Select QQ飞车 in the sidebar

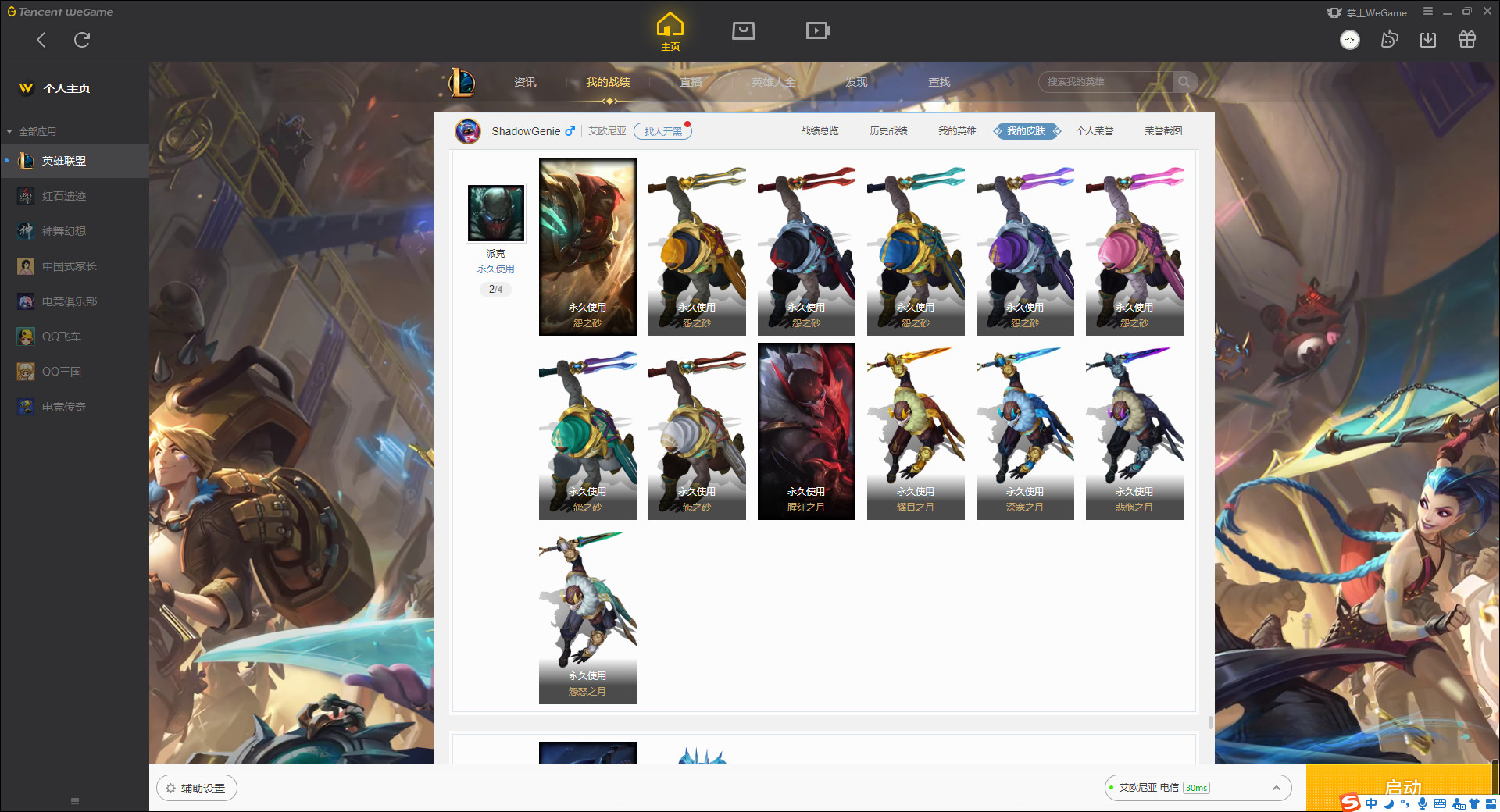click(75, 337)
